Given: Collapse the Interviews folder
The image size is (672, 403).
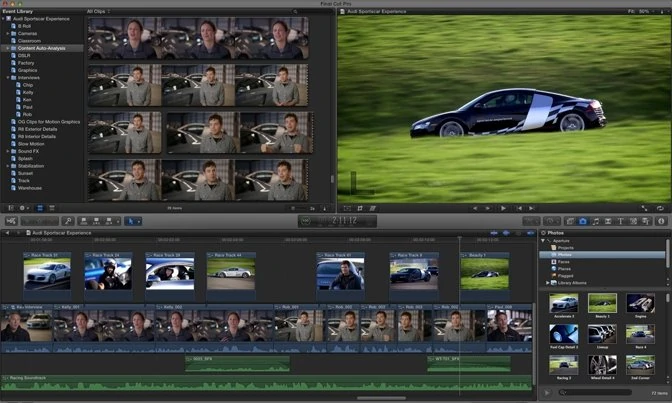Looking at the screenshot, I should click(7, 78).
